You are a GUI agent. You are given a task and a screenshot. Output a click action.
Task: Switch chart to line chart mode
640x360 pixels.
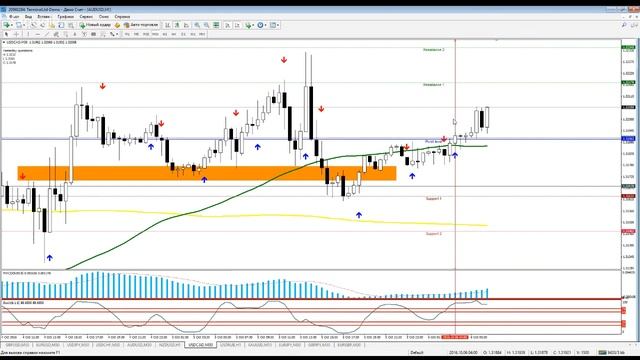186,25
